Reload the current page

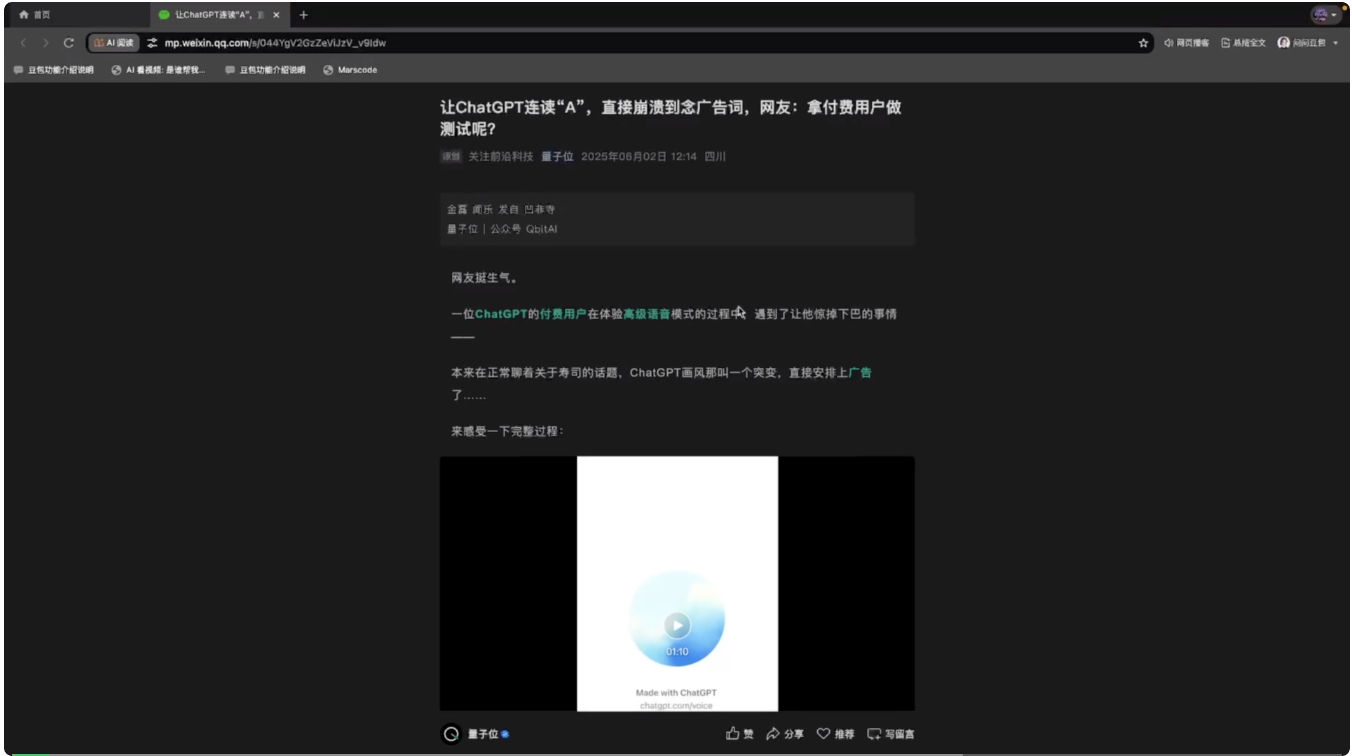tap(68, 43)
